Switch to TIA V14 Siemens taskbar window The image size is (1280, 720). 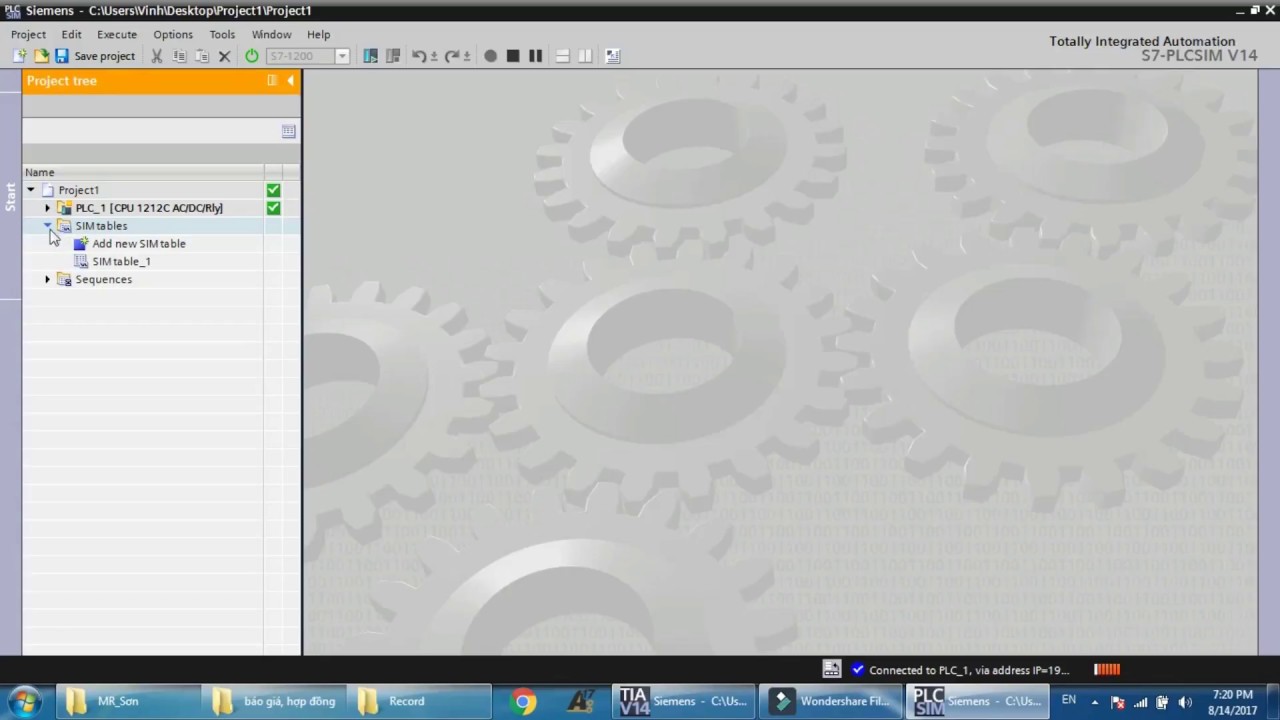pos(685,701)
